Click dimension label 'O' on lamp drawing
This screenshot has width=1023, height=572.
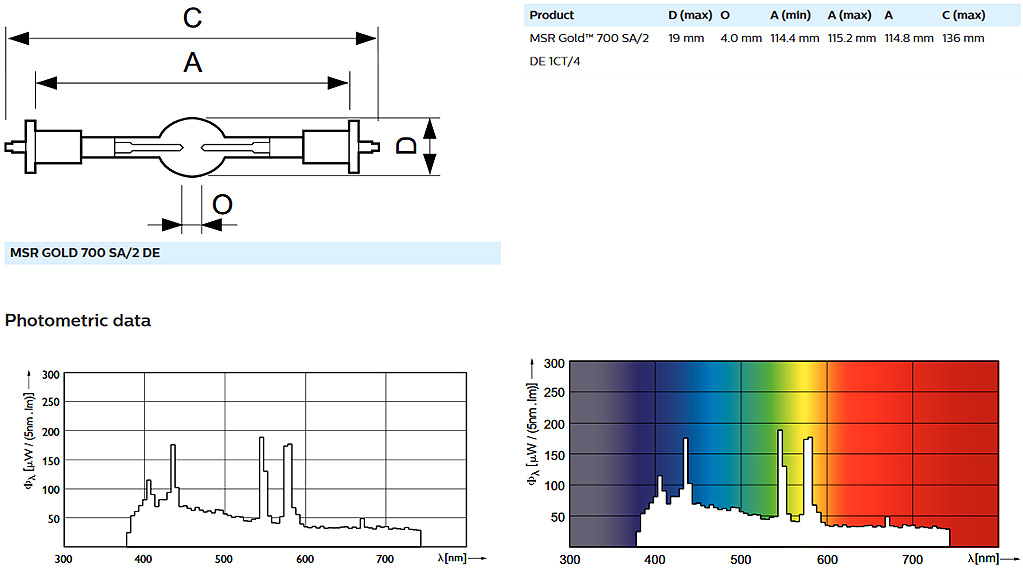pos(222,205)
